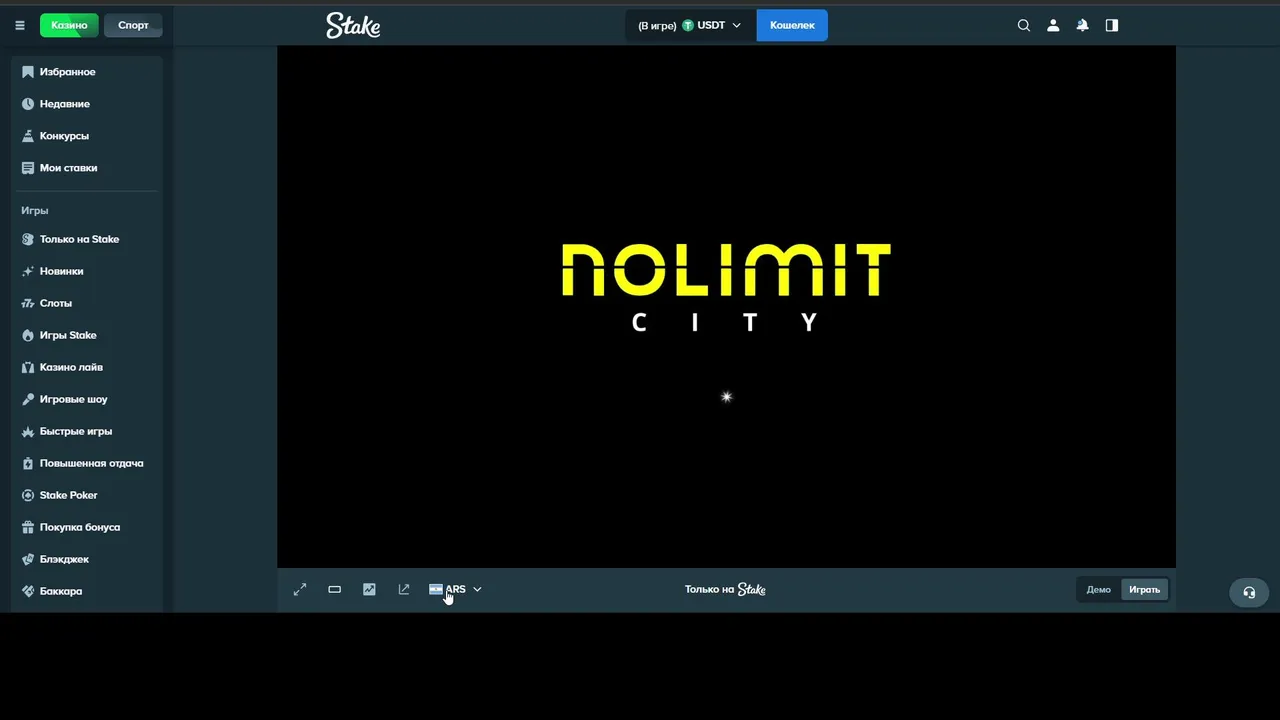Click Только на Stake label below game
The image size is (1280, 720).
click(725, 590)
